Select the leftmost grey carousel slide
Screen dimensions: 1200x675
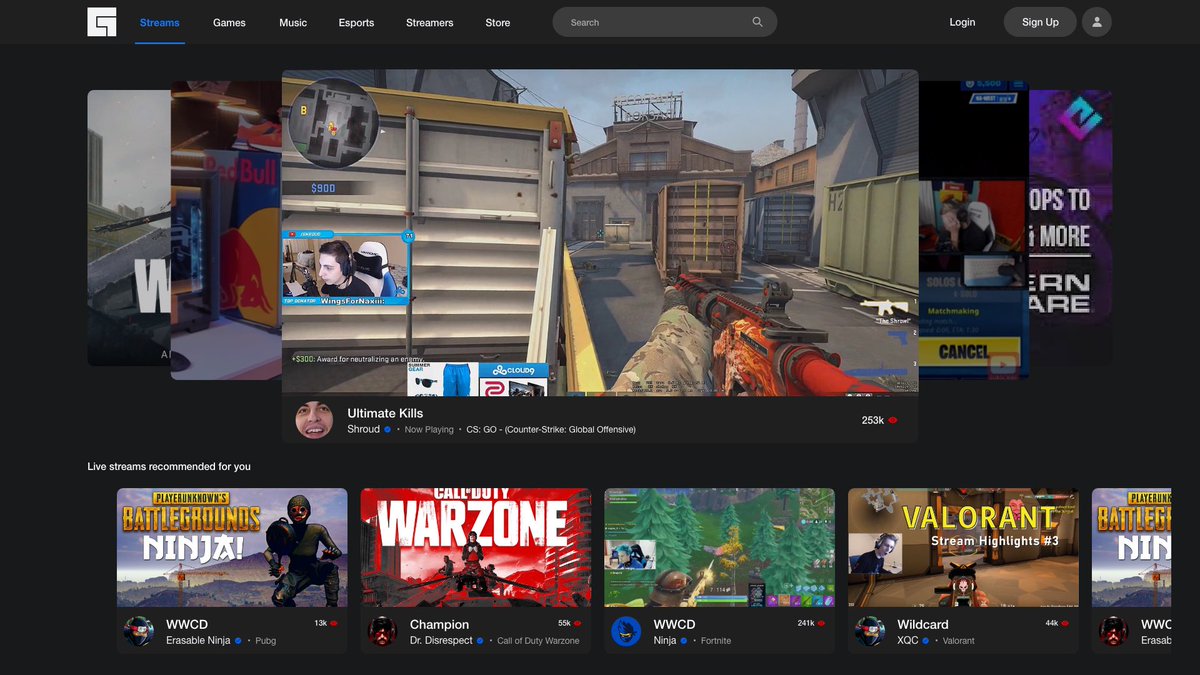click(x=129, y=228)
